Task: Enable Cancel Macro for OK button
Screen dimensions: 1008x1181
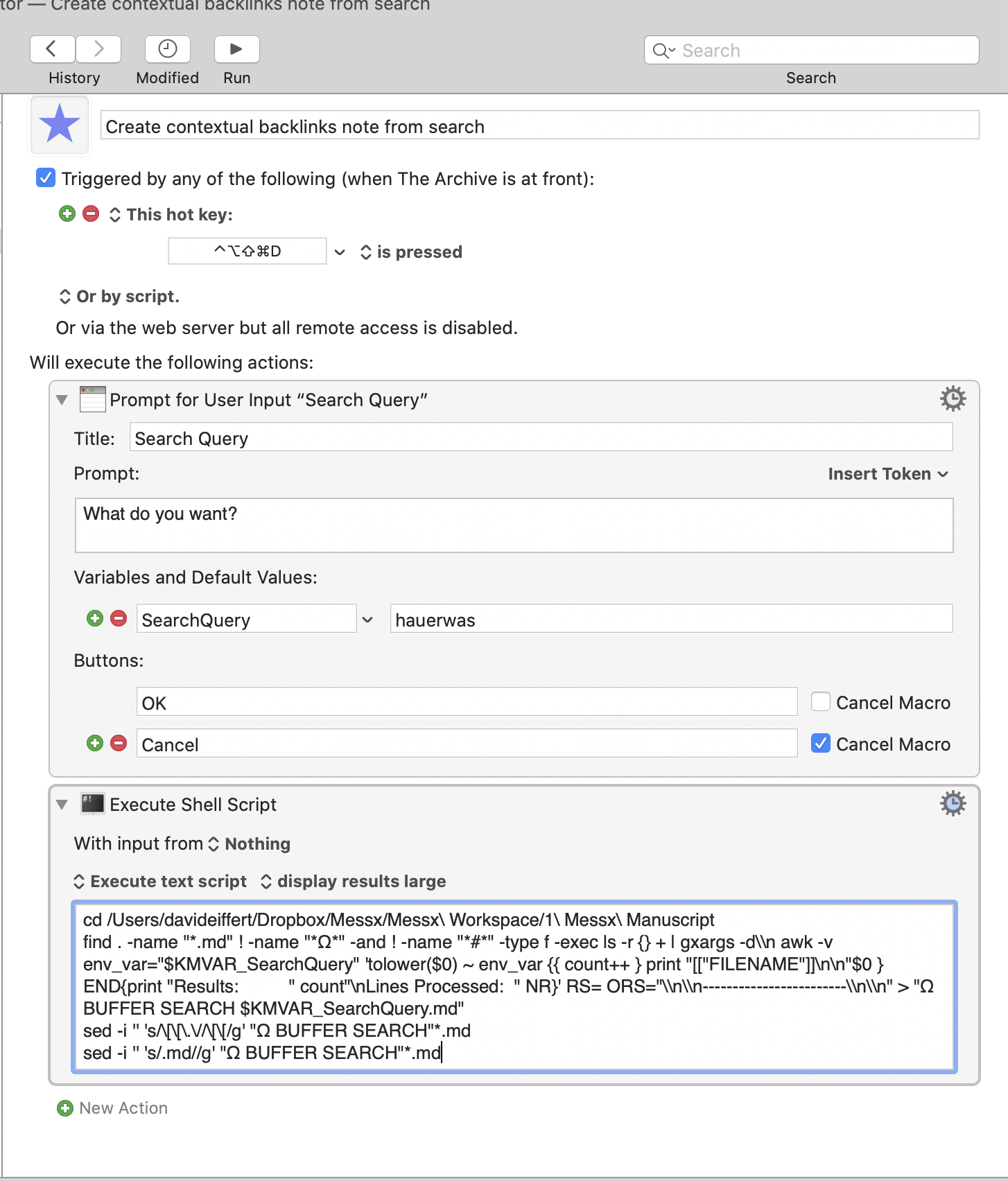Action: 821,702
